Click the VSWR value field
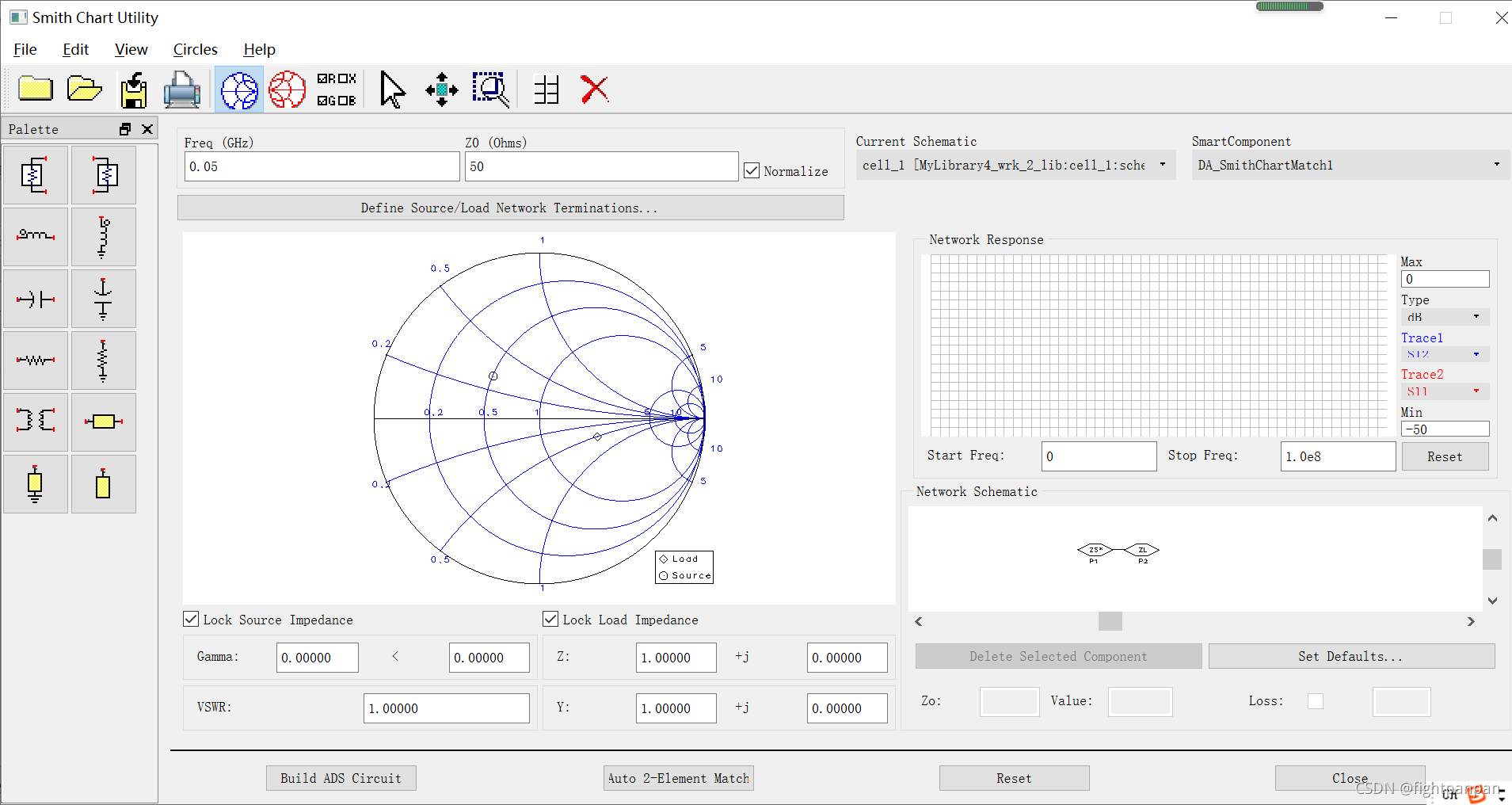Screen dimensions: 1512x805 tap(447, 708)
